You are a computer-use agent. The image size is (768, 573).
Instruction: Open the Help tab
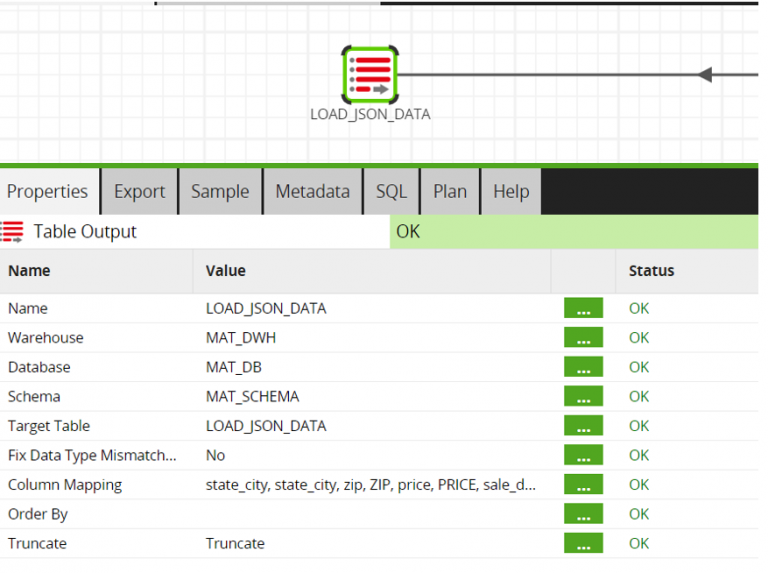click(x=511, y=192)
